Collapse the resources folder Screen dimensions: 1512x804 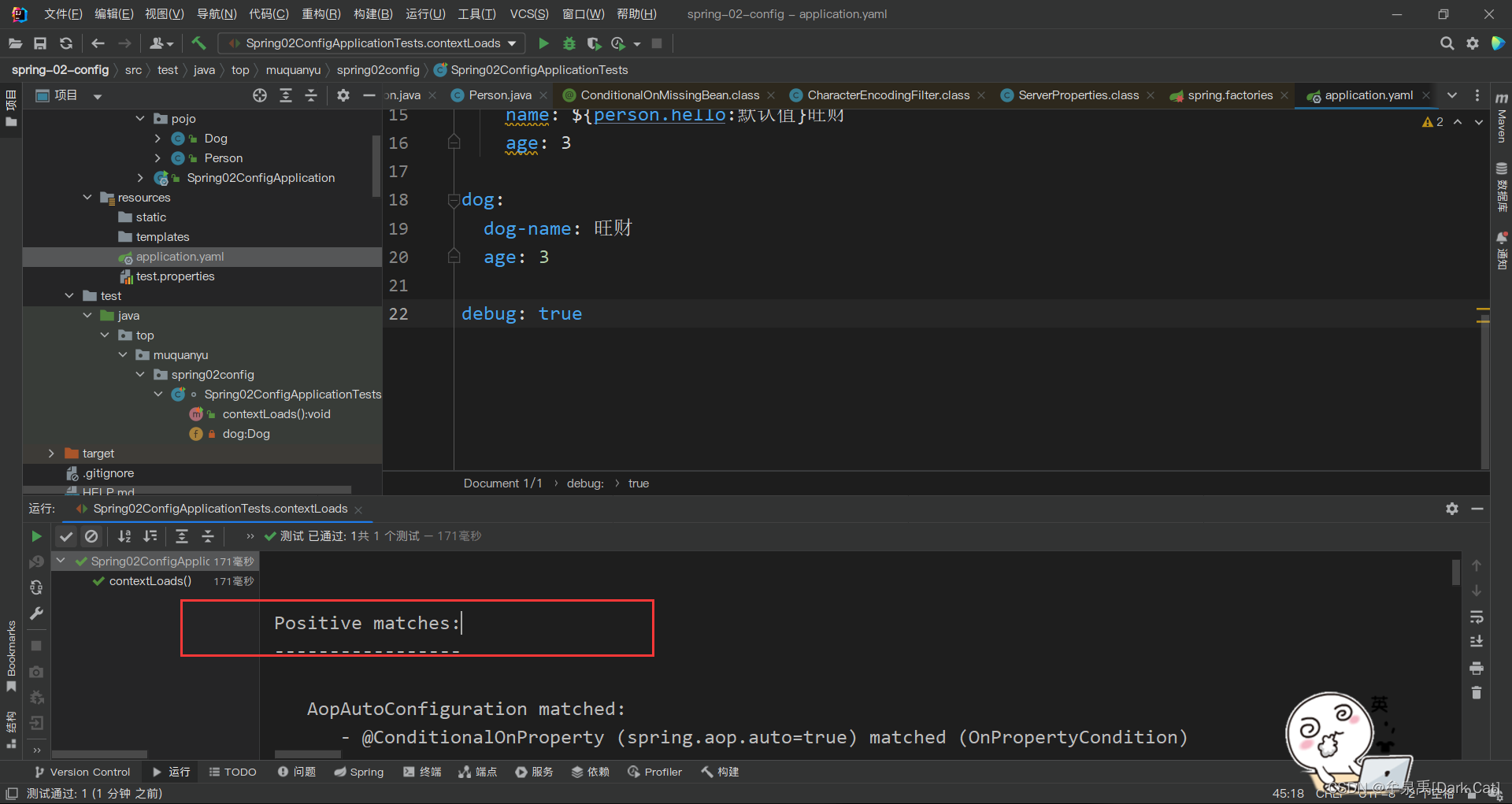click(x=87, y=198)
